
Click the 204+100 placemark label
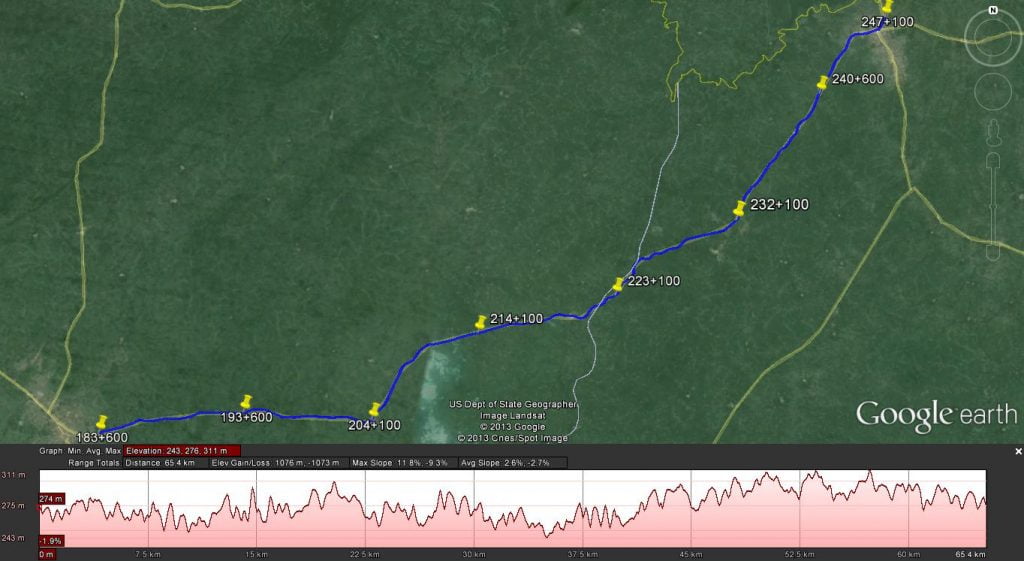(374, 425)
